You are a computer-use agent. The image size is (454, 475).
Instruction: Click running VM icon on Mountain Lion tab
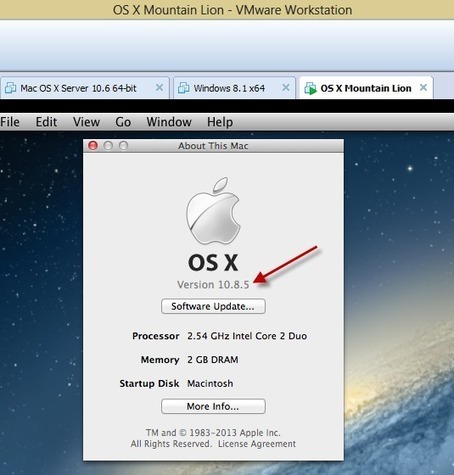click(310, 88)
